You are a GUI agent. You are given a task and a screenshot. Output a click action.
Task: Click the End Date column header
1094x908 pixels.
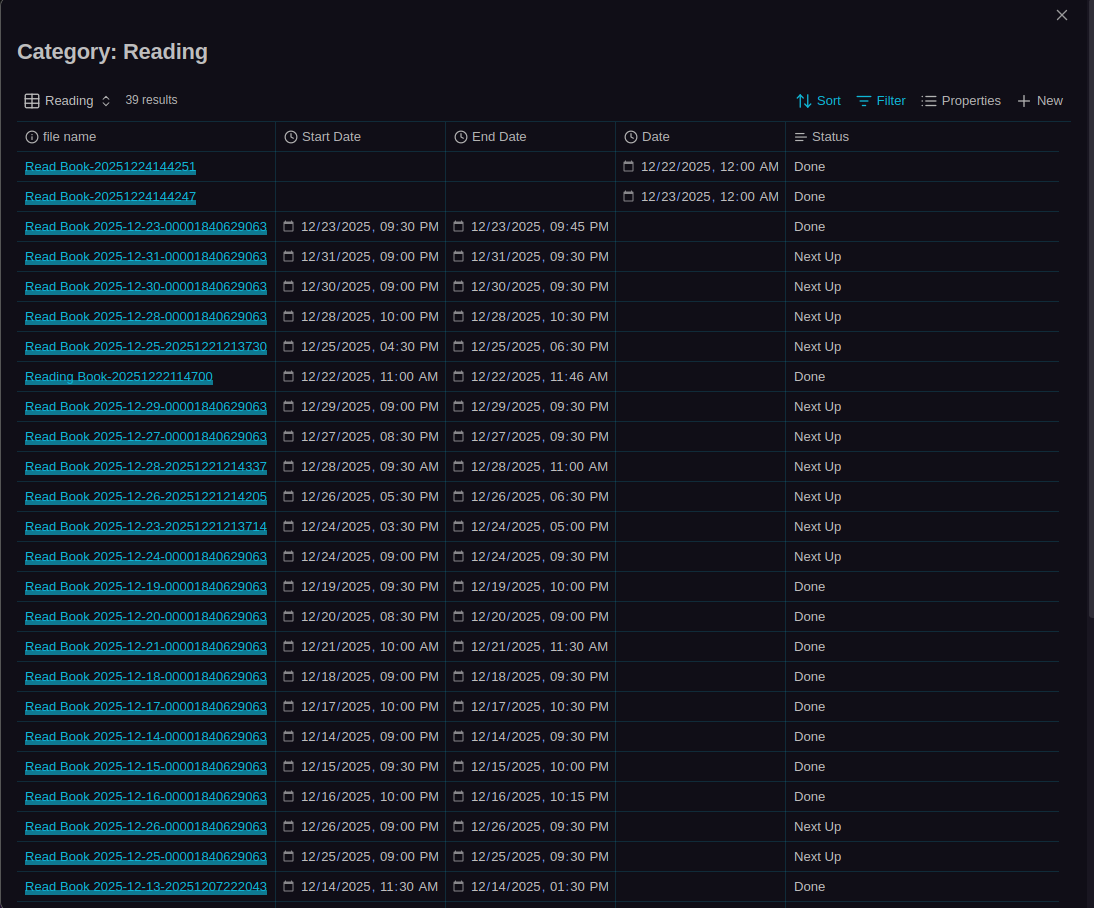tap(498, 137)
